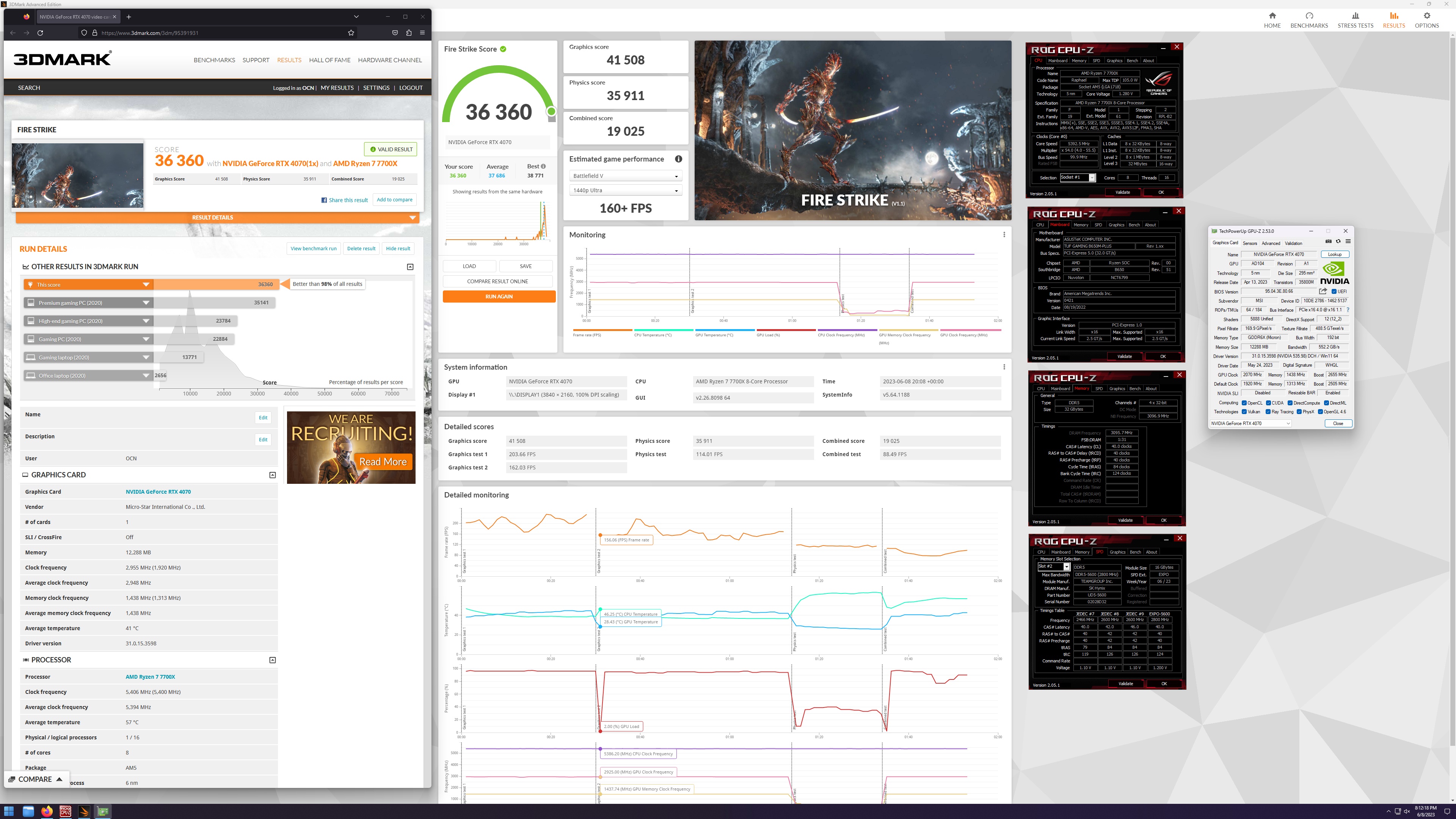Open the Bench tab in top CPU-Z window
The height and width of the screenshot is (819, 1456).
(1132, 61)
